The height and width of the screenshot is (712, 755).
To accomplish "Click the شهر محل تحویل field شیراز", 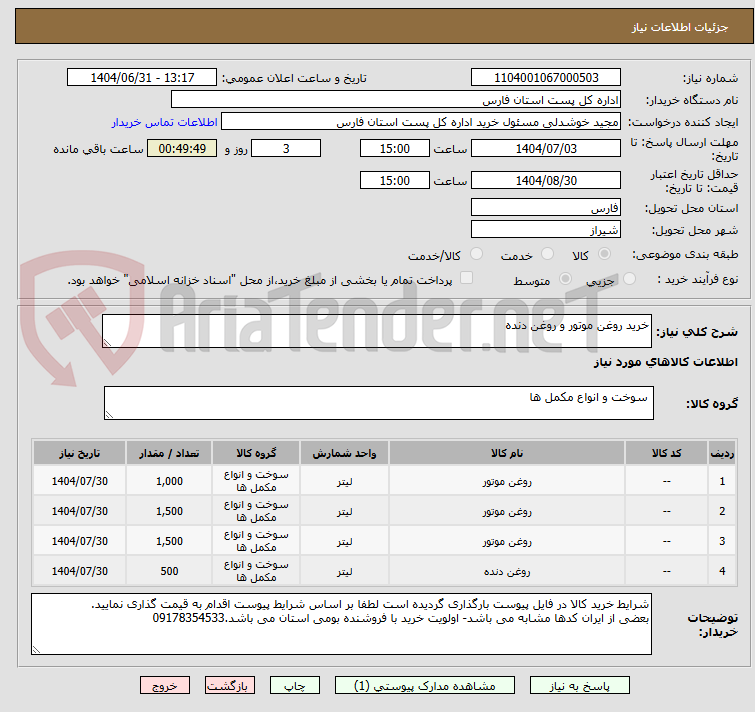I will [x=546, y=230].
